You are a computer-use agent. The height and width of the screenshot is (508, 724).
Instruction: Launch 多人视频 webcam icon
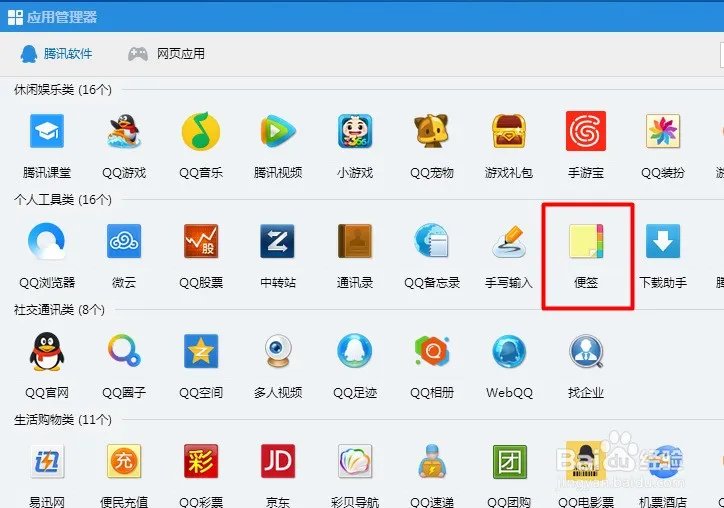(x=278, y=351)
